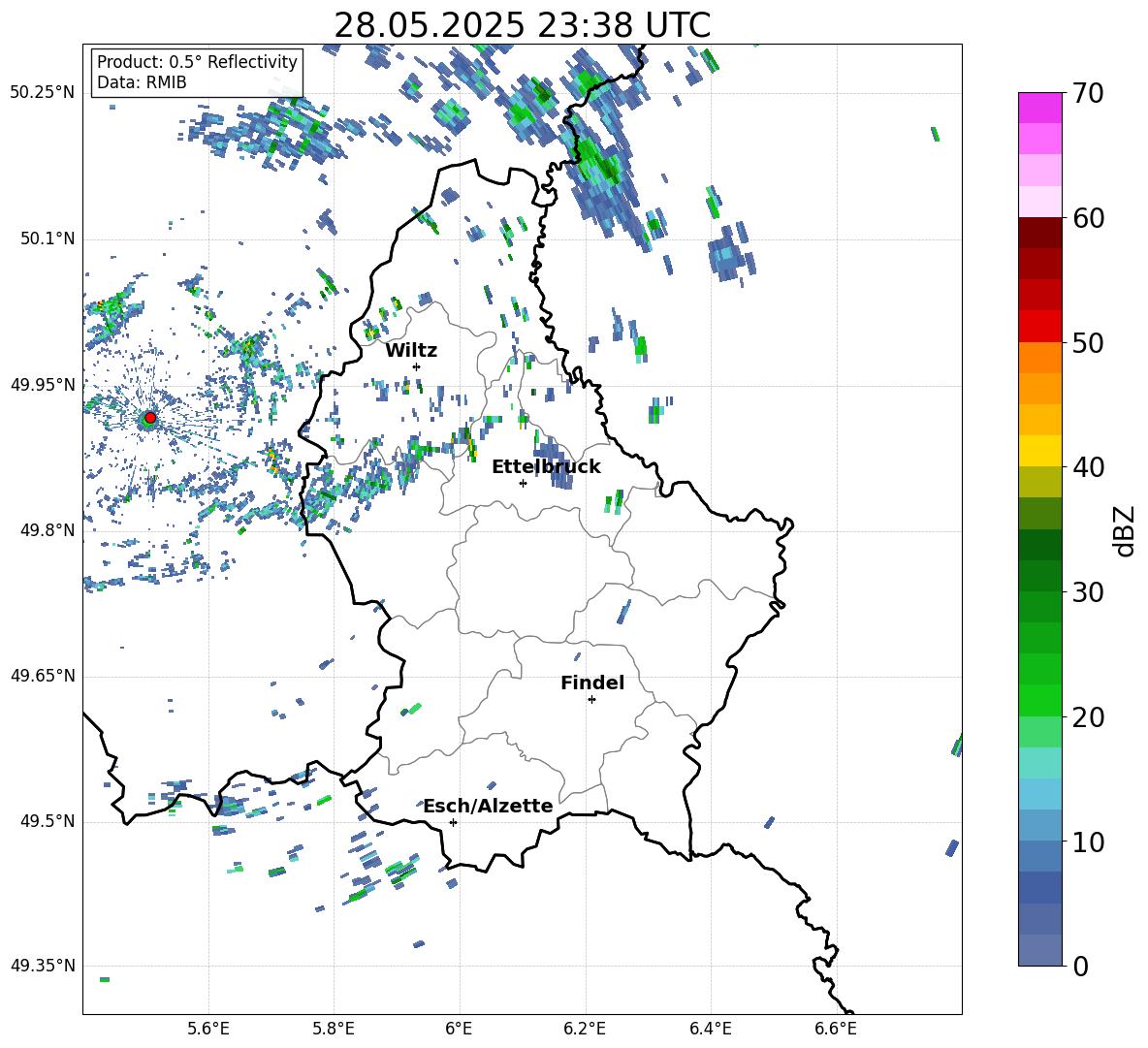Click the Ettelbruck city label
The image size is (1148, 1048).
point(546,467)
